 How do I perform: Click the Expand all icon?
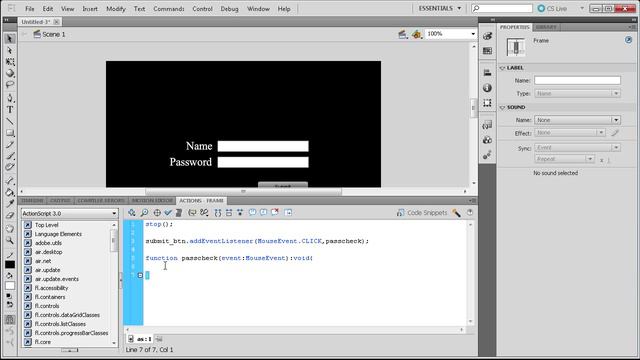pos(240,212)
